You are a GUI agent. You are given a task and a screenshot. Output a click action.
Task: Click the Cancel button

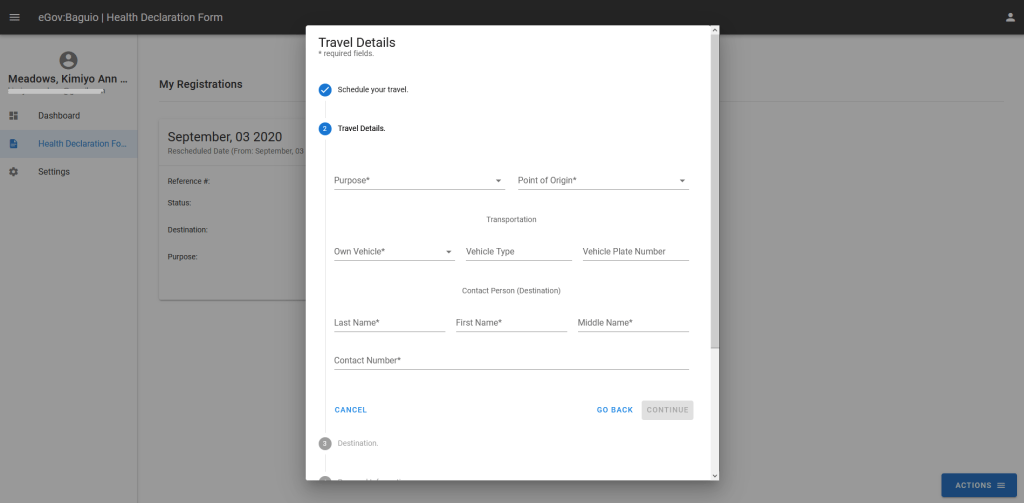pos(351,410)
